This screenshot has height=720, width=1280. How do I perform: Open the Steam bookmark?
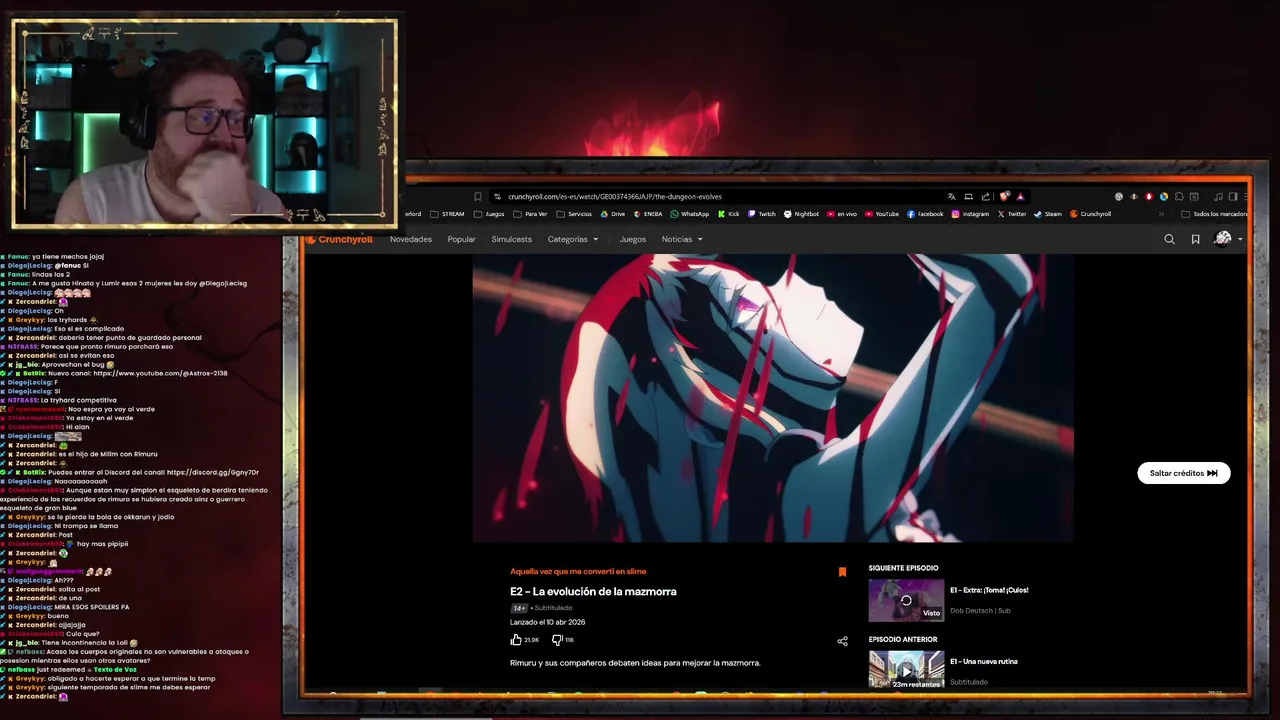point(1048,214)
